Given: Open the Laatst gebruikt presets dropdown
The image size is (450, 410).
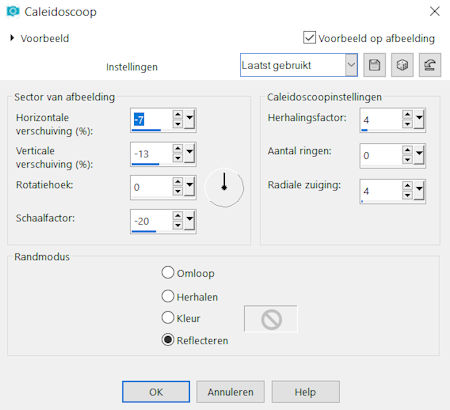Looking at the screenshot, I should point(351,65).
